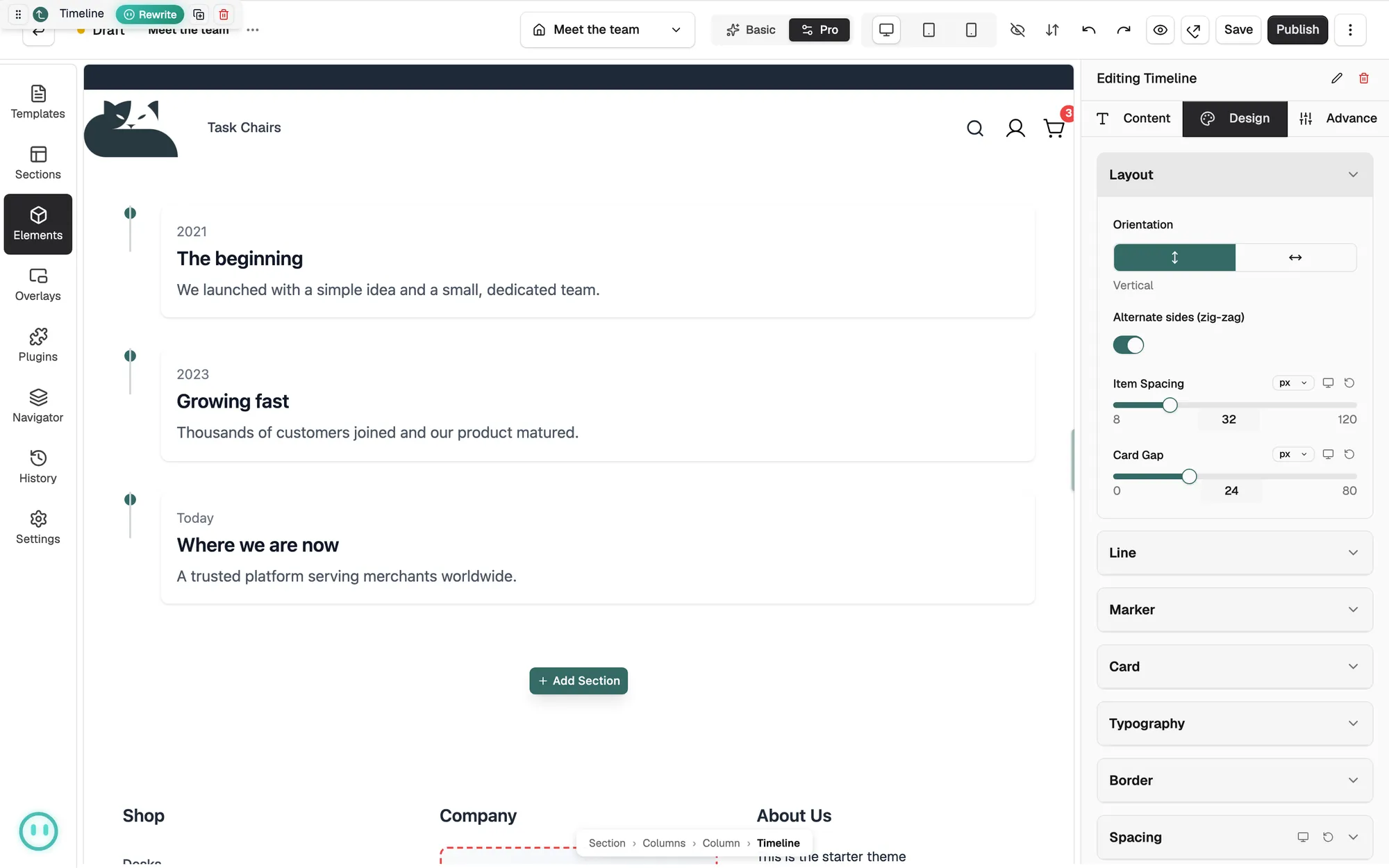Click the Item Spacing slider handle
This screenshot has width=1389, height=868.
[x=1170, y=405]
